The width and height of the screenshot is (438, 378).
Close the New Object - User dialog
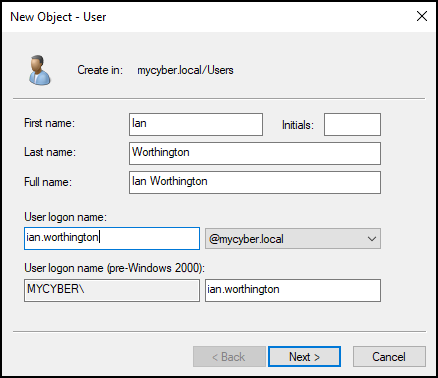(x=422, y=16)
